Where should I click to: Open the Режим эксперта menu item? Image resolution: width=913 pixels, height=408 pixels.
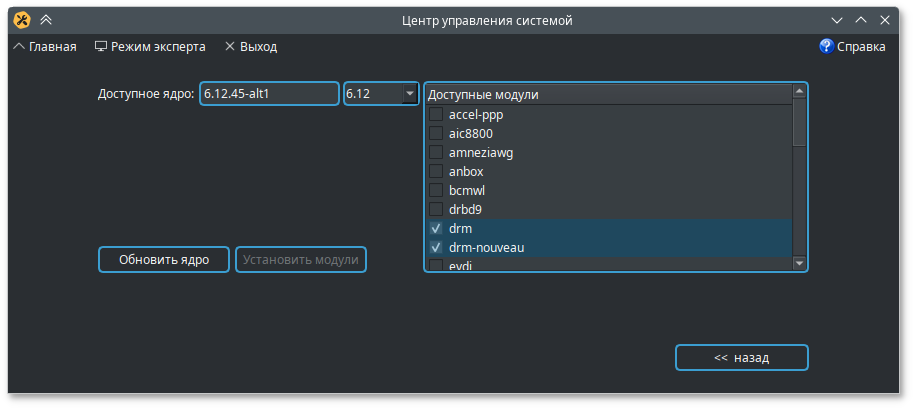click(158, 46)
